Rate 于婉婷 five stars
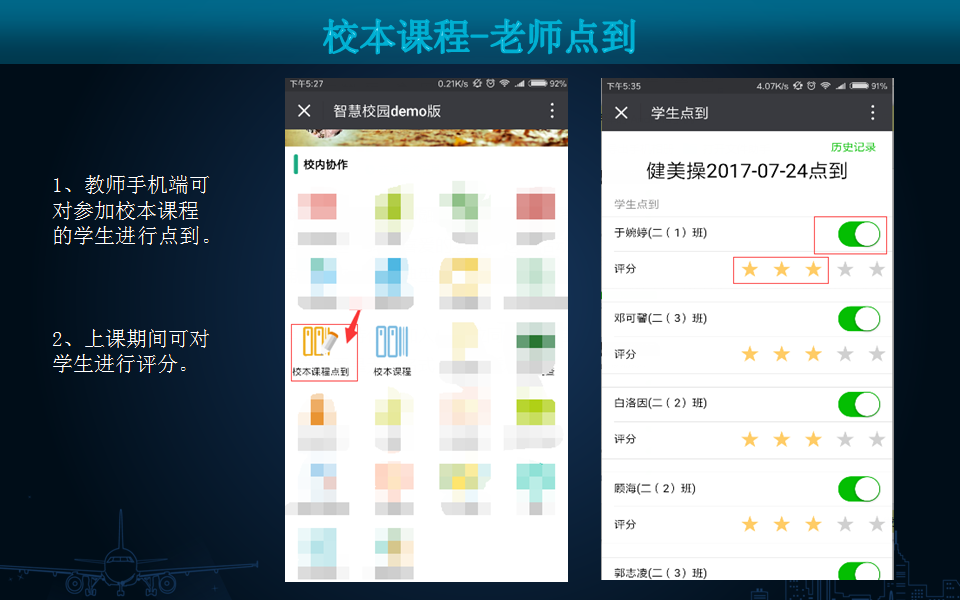 (877, 269)
